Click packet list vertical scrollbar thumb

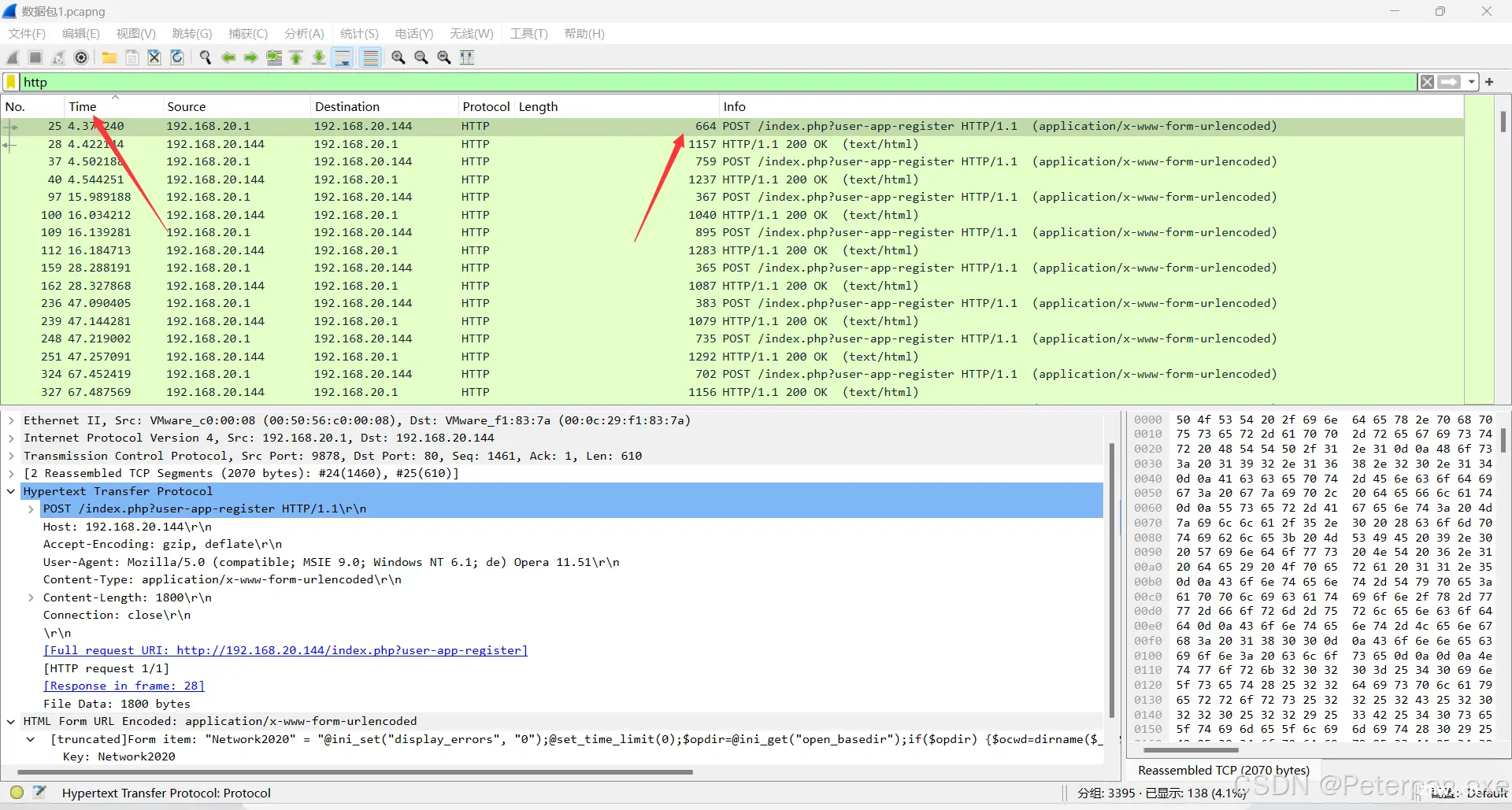click(x=1503, y=120)
